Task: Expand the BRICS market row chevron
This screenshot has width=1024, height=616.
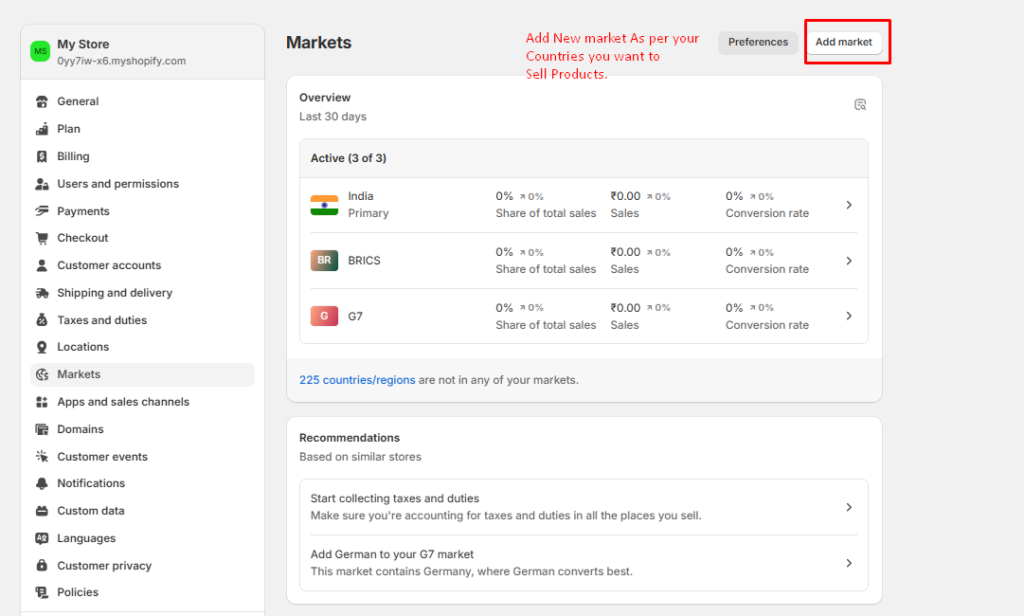Action: point(849,261)
